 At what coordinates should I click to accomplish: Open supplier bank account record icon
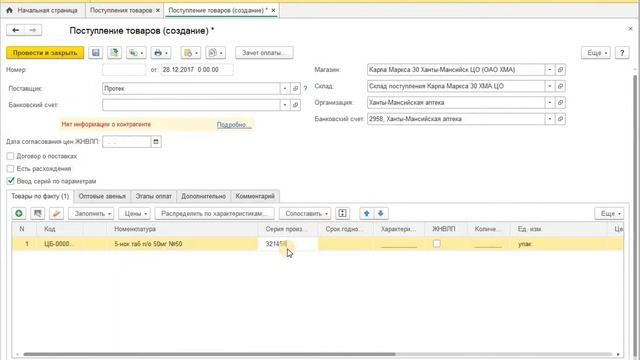tap(296, 105)
